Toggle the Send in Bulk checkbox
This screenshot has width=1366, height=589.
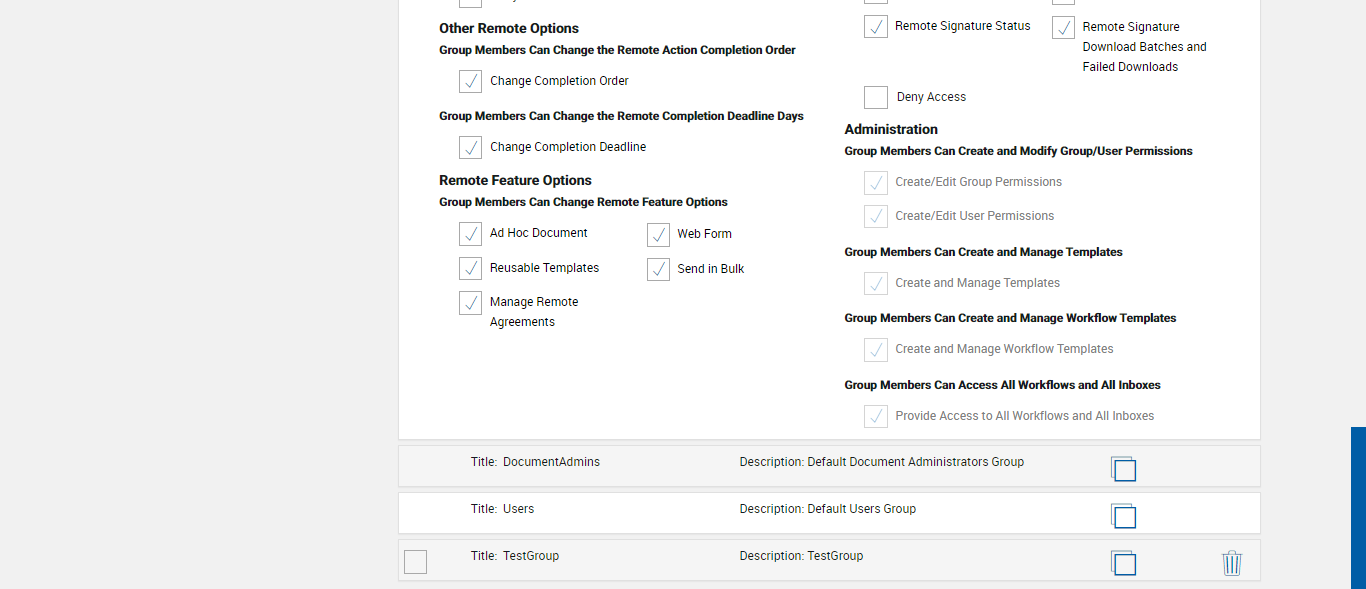click(658, 269)
